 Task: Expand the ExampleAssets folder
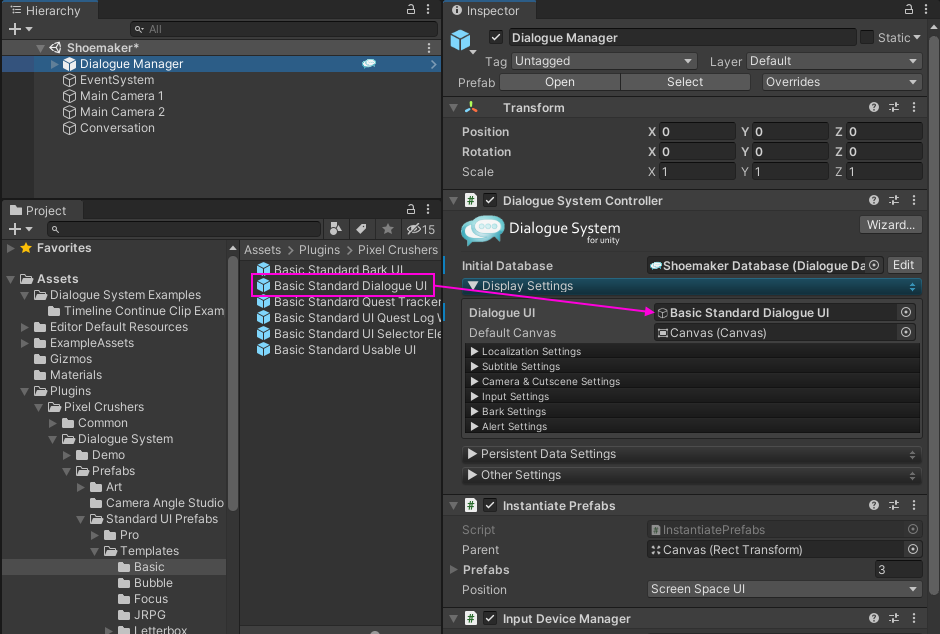(25, 343)
